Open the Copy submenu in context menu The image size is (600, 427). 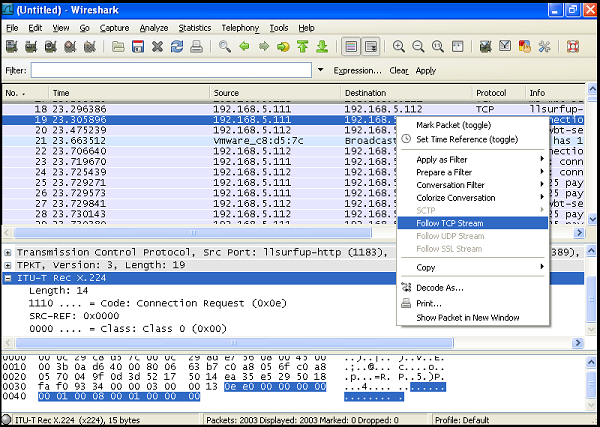click(x=473, y=267)
